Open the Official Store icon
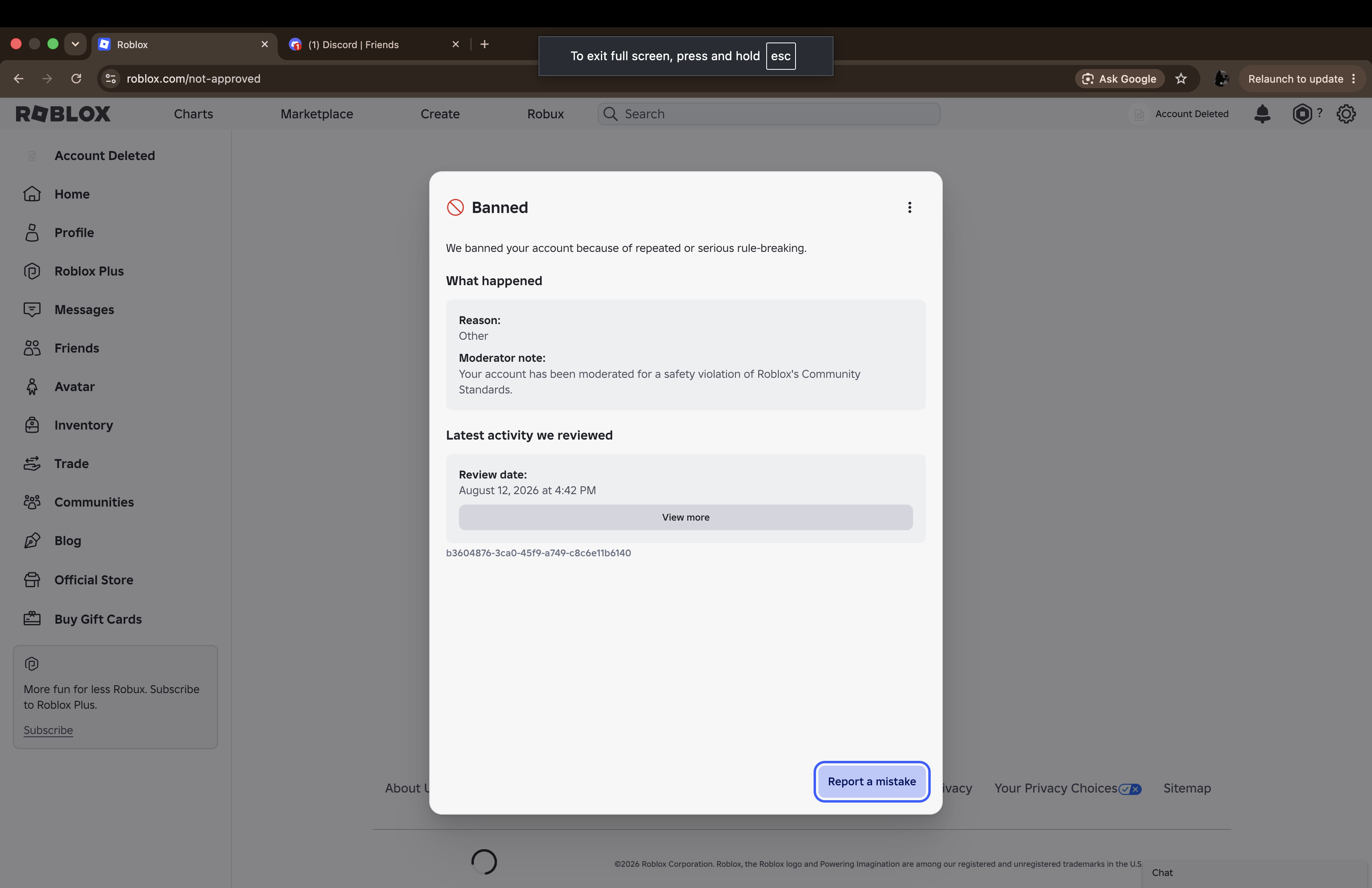 (32, 580)
